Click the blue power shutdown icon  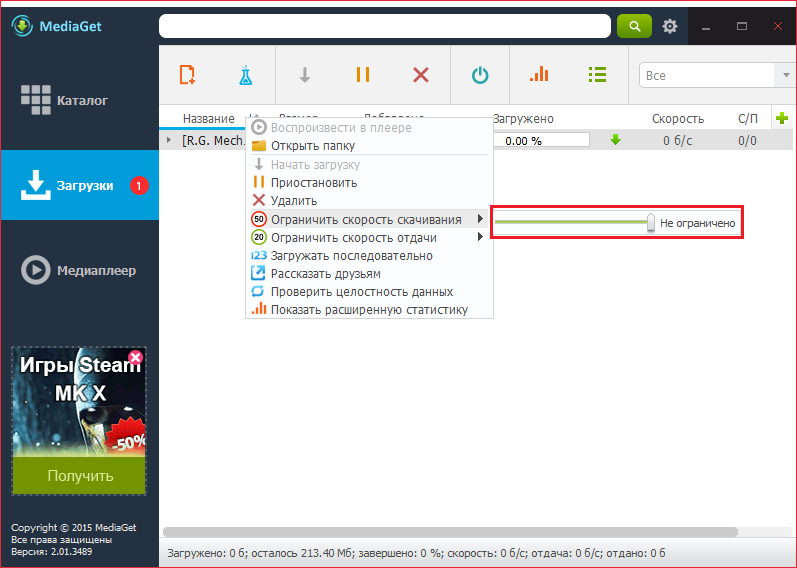(480, 75)
